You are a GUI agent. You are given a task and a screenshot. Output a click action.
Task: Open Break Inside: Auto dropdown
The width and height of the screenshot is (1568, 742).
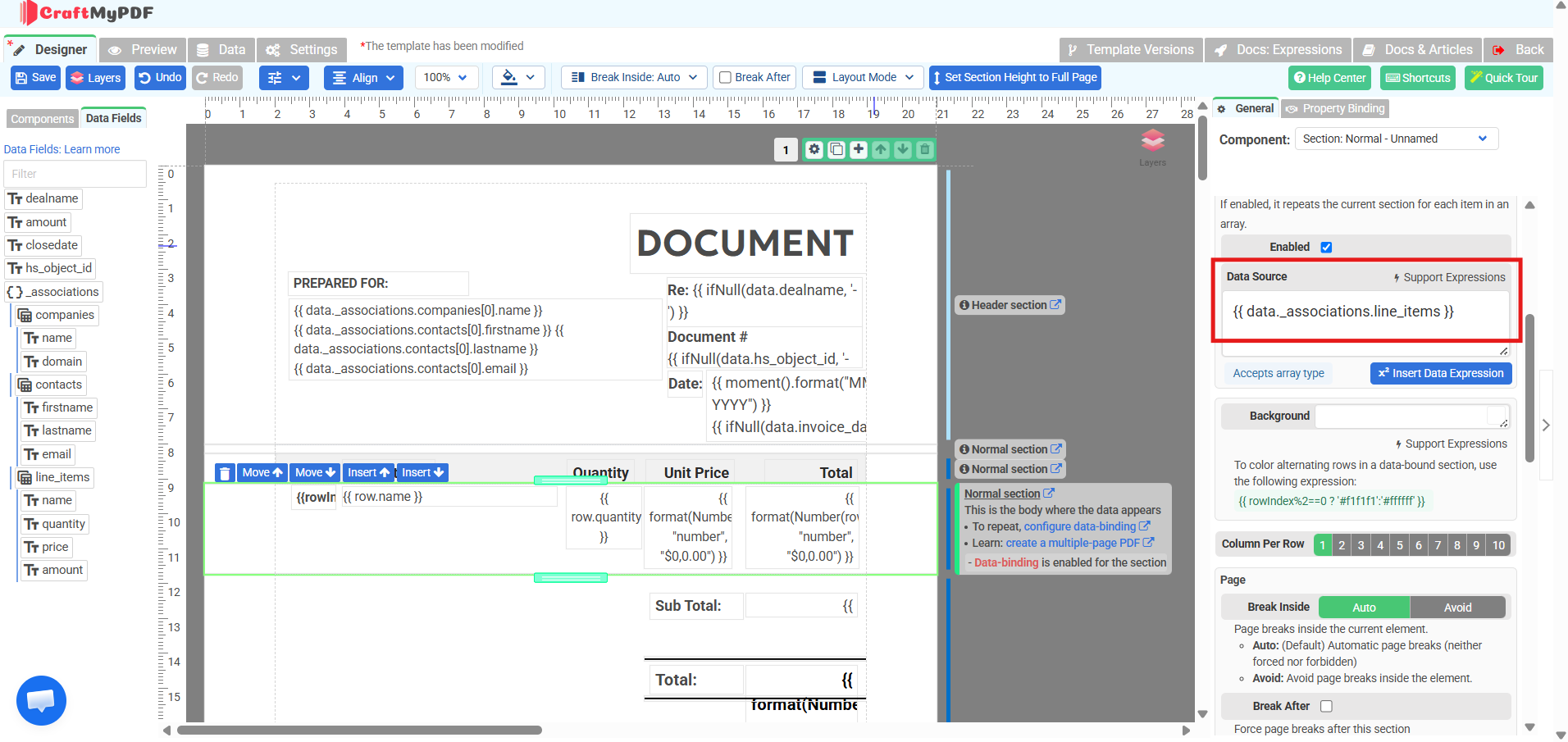635,77
